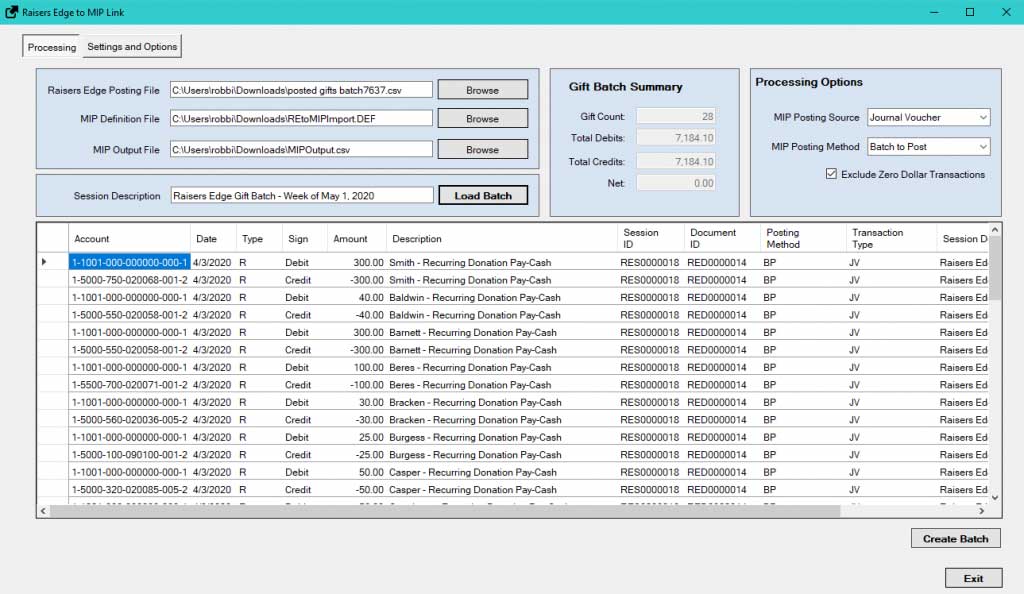1024x594 pixels.
Task: Click the Raisers Edge Posting File path field
Action: coord(301,90)
